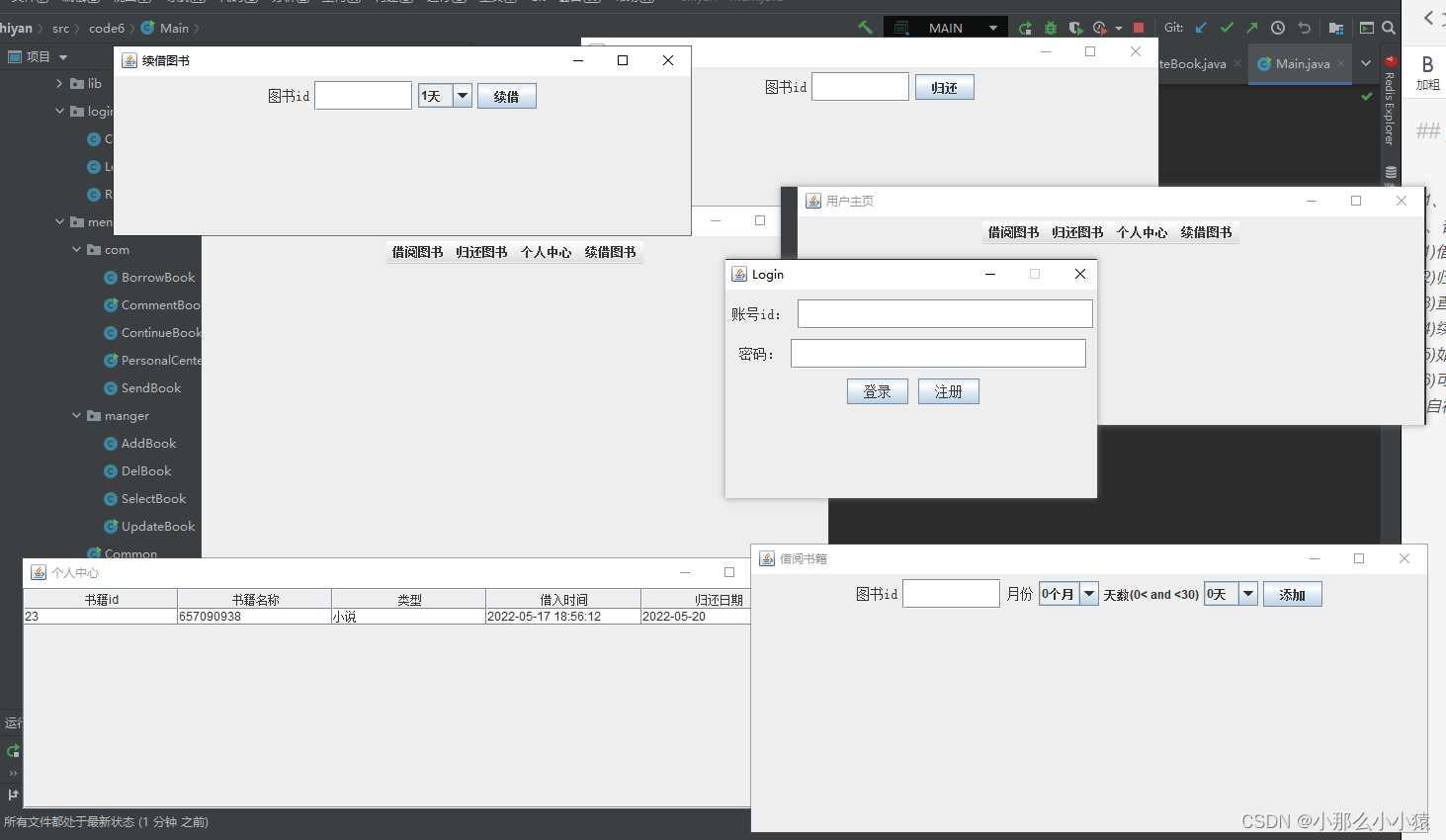Image resolution: width=1446 pixels, height=840 pixels.
Task: Click the Profiler run icon
Action: click(x=1100, y=28)
